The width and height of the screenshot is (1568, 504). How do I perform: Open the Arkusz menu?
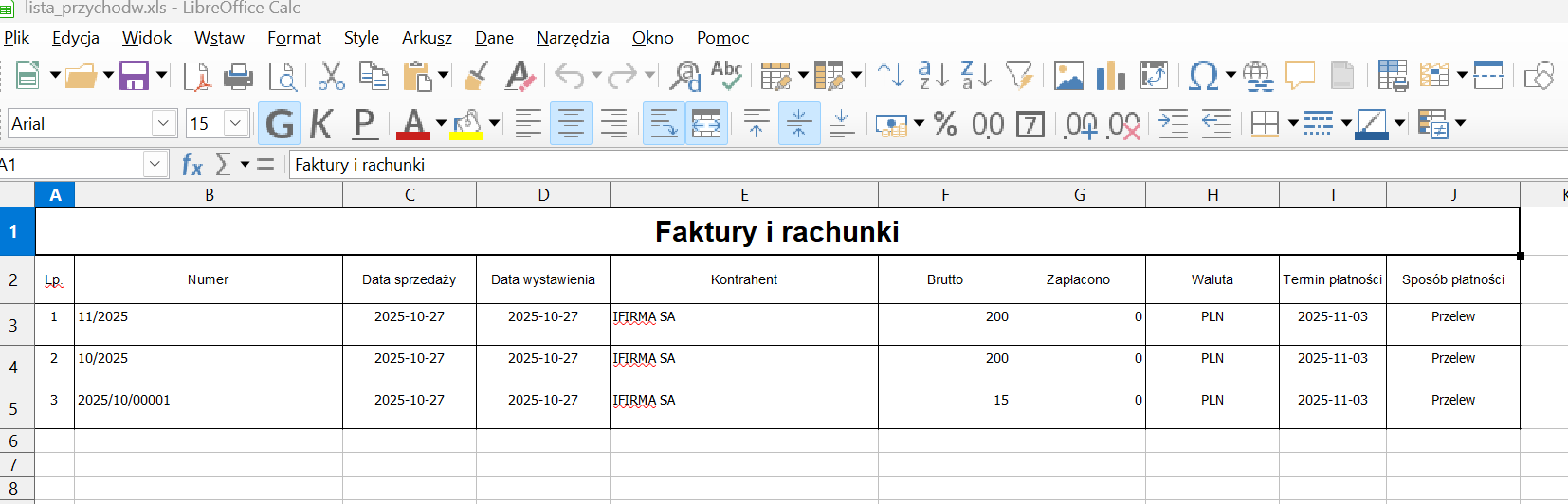click(x=427, y=38)
